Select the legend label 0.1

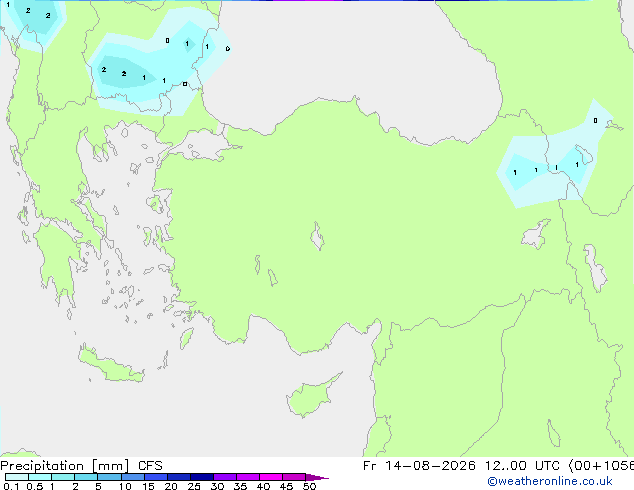[x=11, y=486]
